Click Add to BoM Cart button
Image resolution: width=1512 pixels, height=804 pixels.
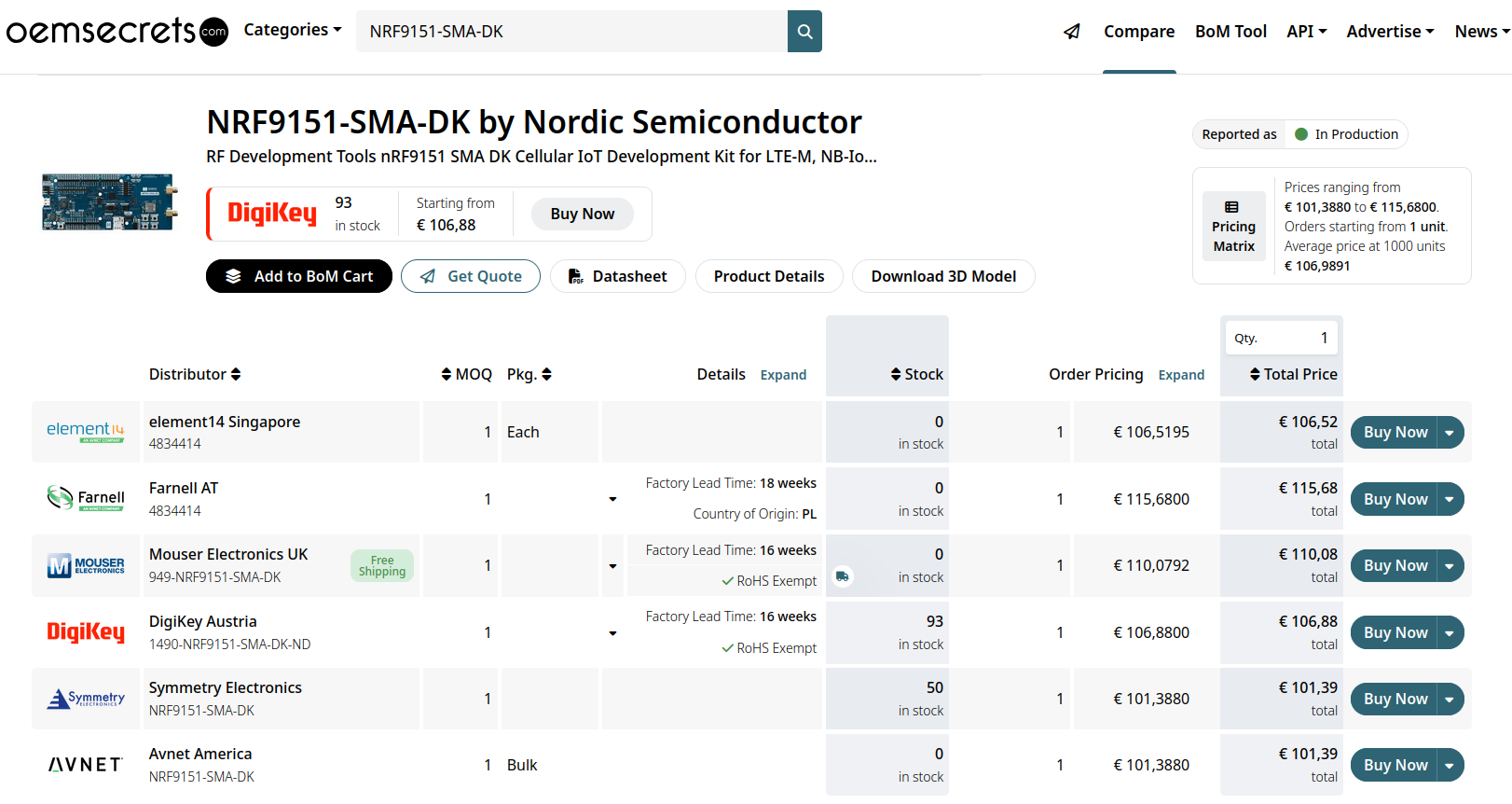298,276
